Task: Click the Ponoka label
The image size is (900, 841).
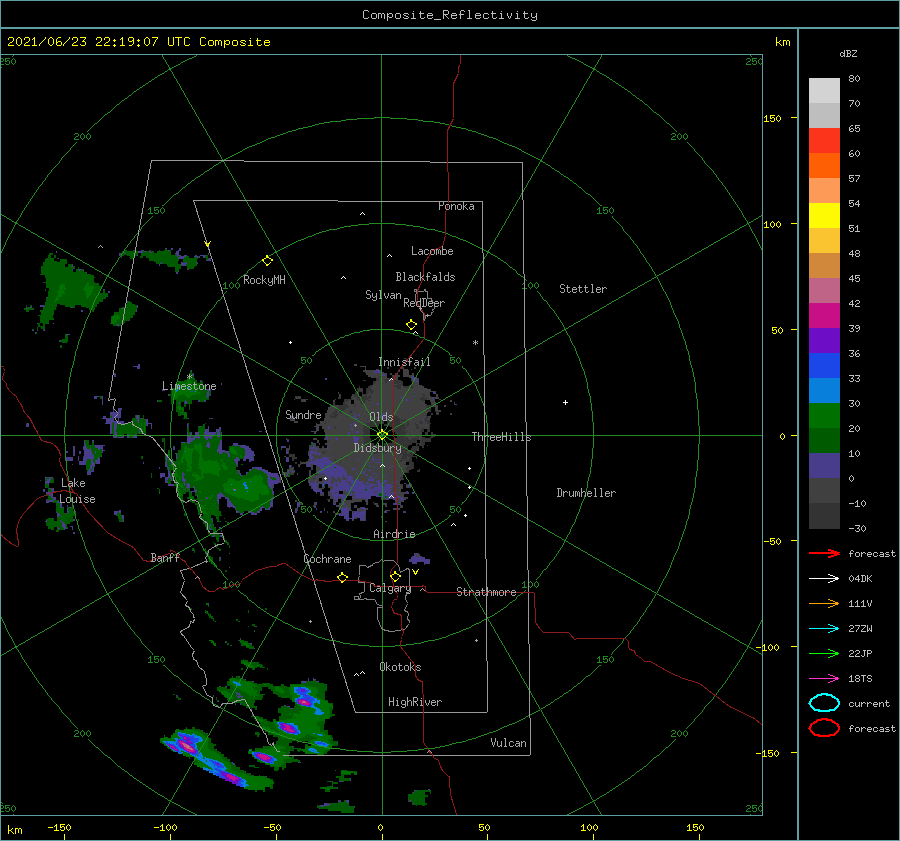Action: tap(456, 206)
